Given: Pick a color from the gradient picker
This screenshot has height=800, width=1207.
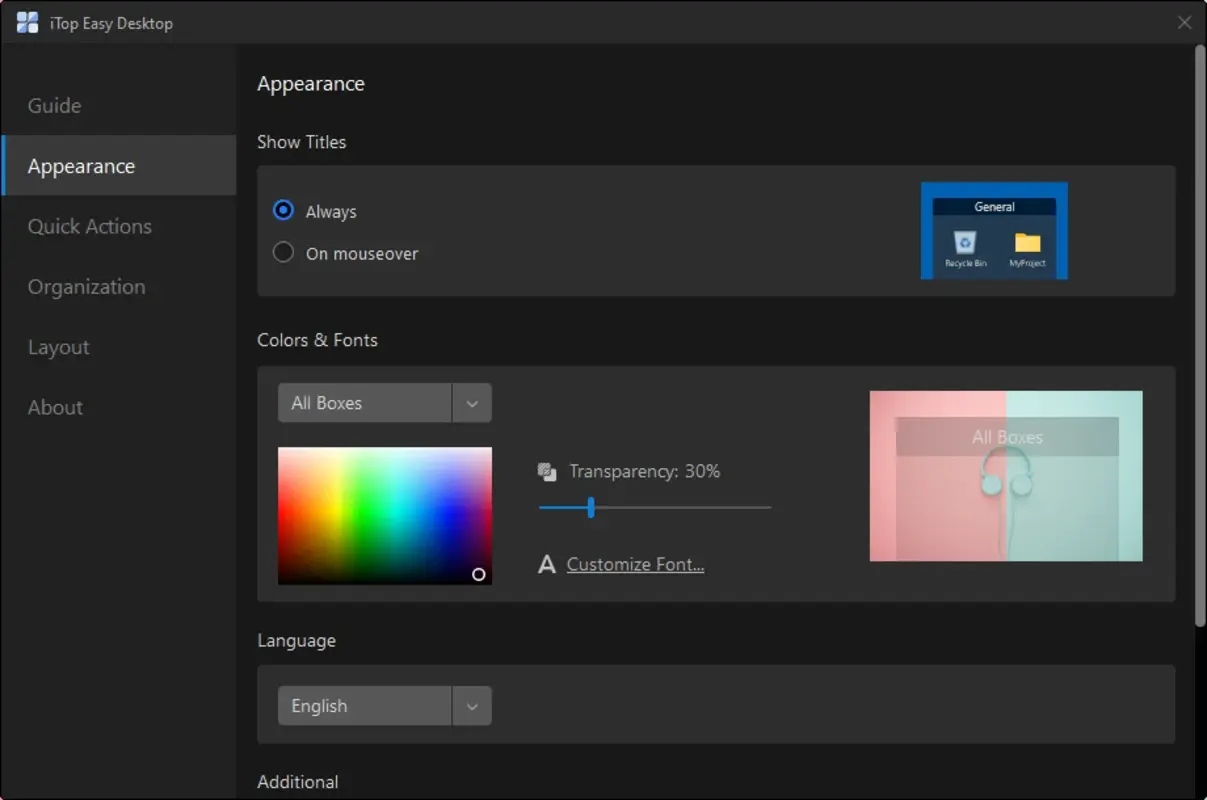Looking at the screenshot, I should (x=385, y=515).
